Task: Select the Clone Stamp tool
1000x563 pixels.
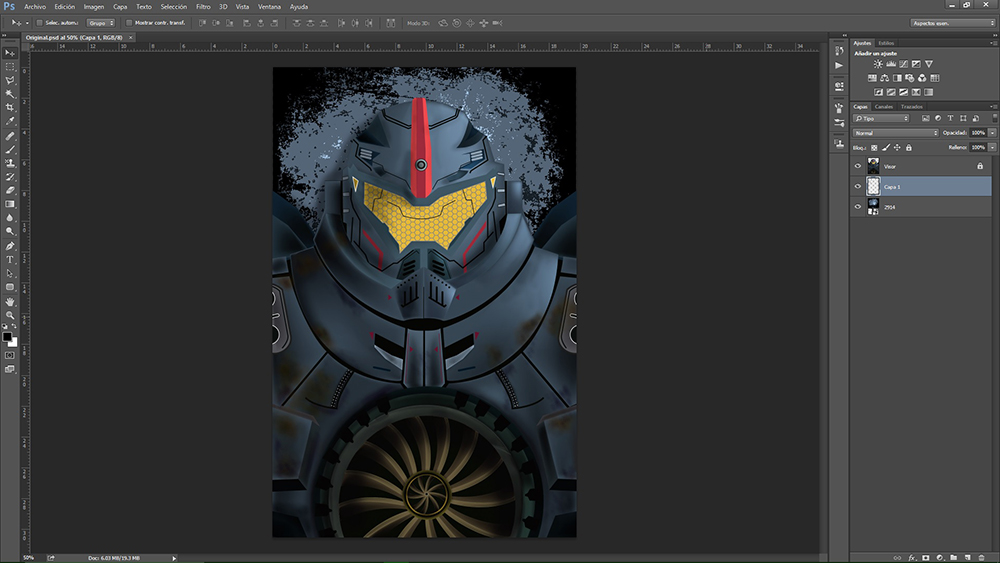Action: click(10, 163)
